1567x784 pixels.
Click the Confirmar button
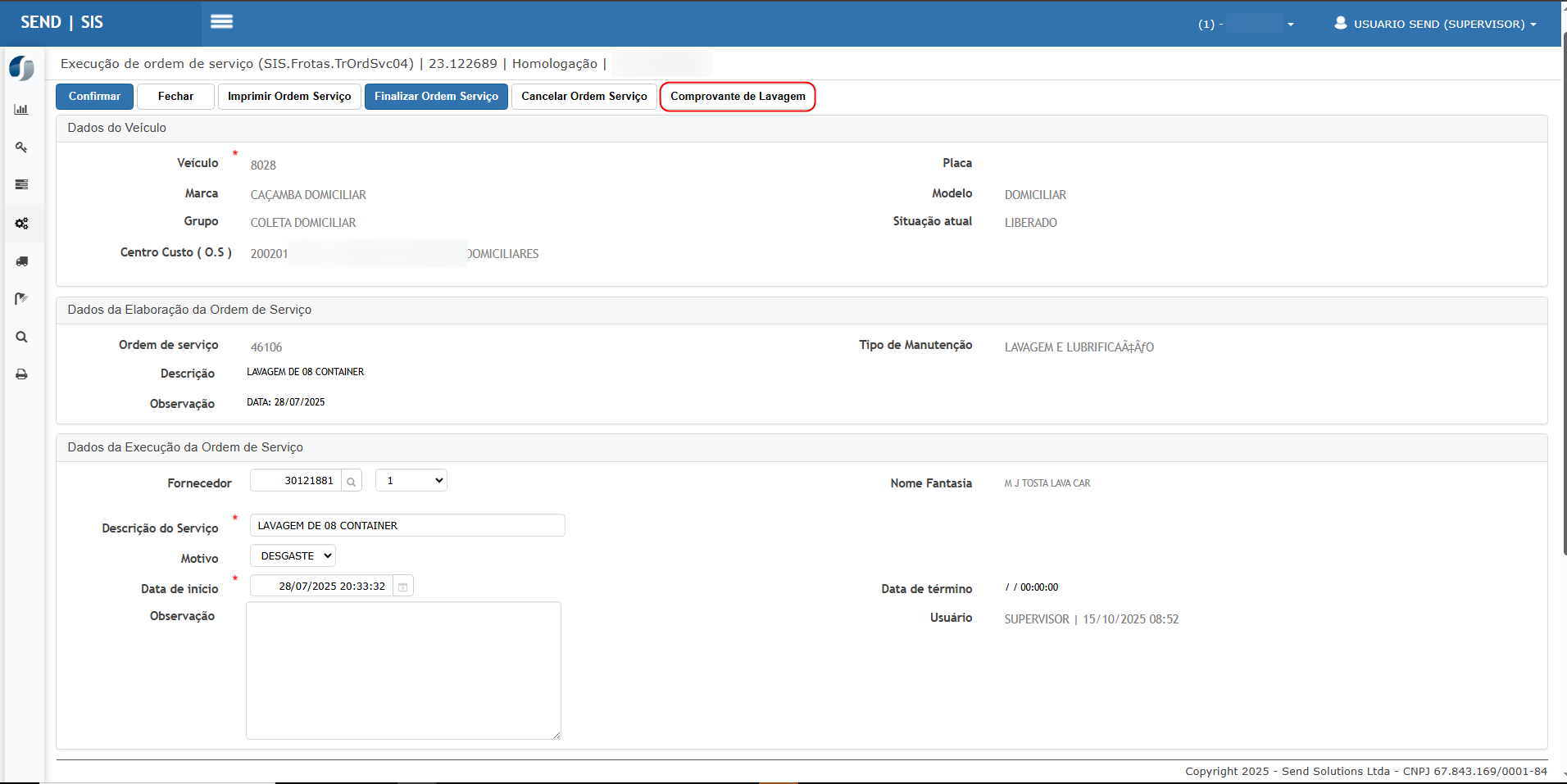click(94, 97)
